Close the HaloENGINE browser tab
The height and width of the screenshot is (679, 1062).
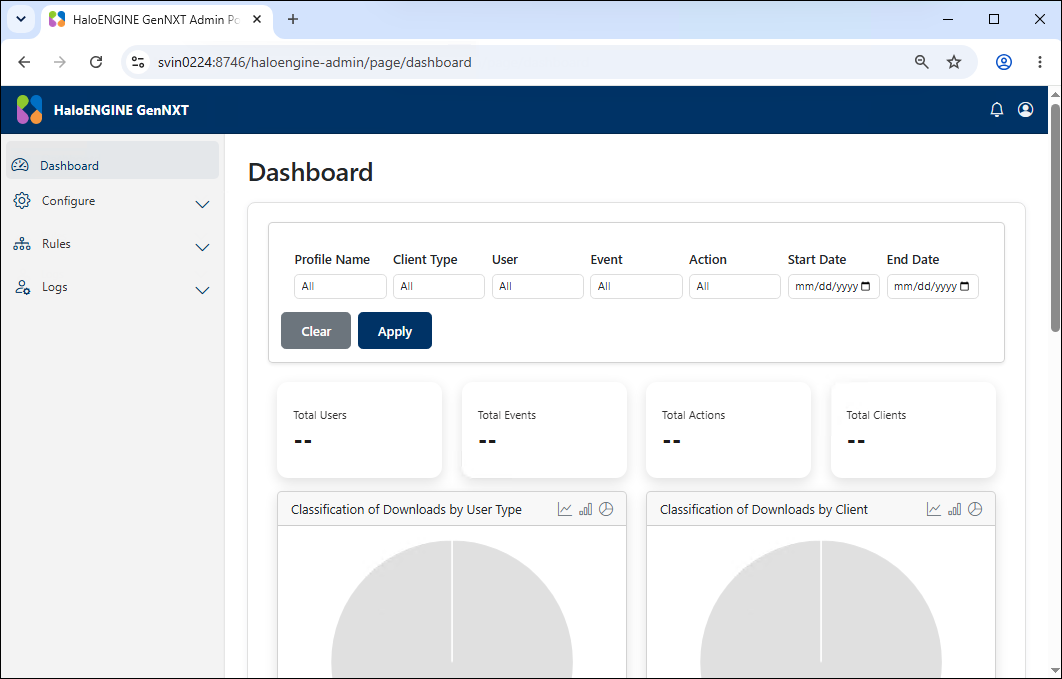[257, 20]
